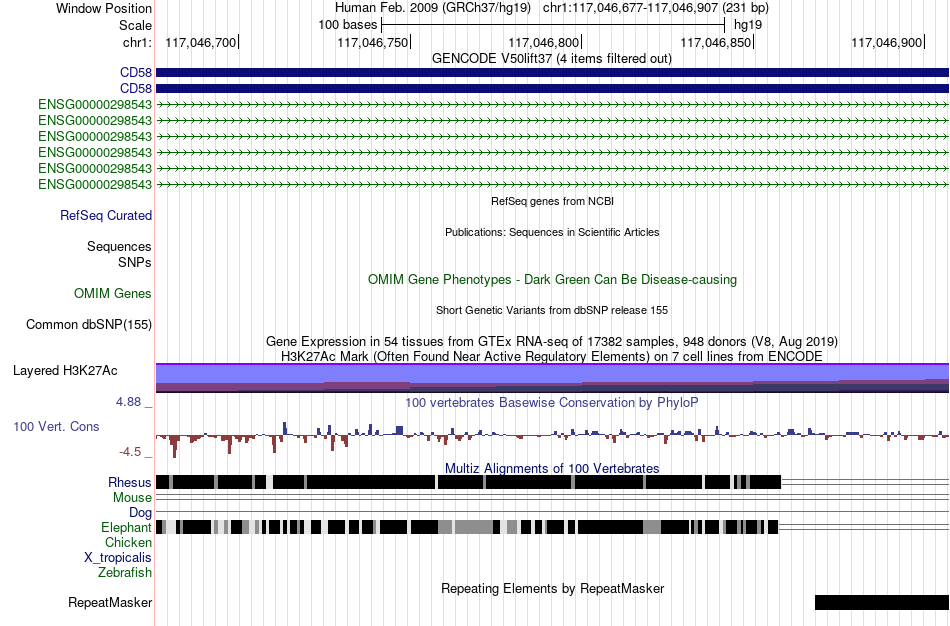Click the first CD58 gene label
The height and width of the screenshot is (626, 950).
136,73
